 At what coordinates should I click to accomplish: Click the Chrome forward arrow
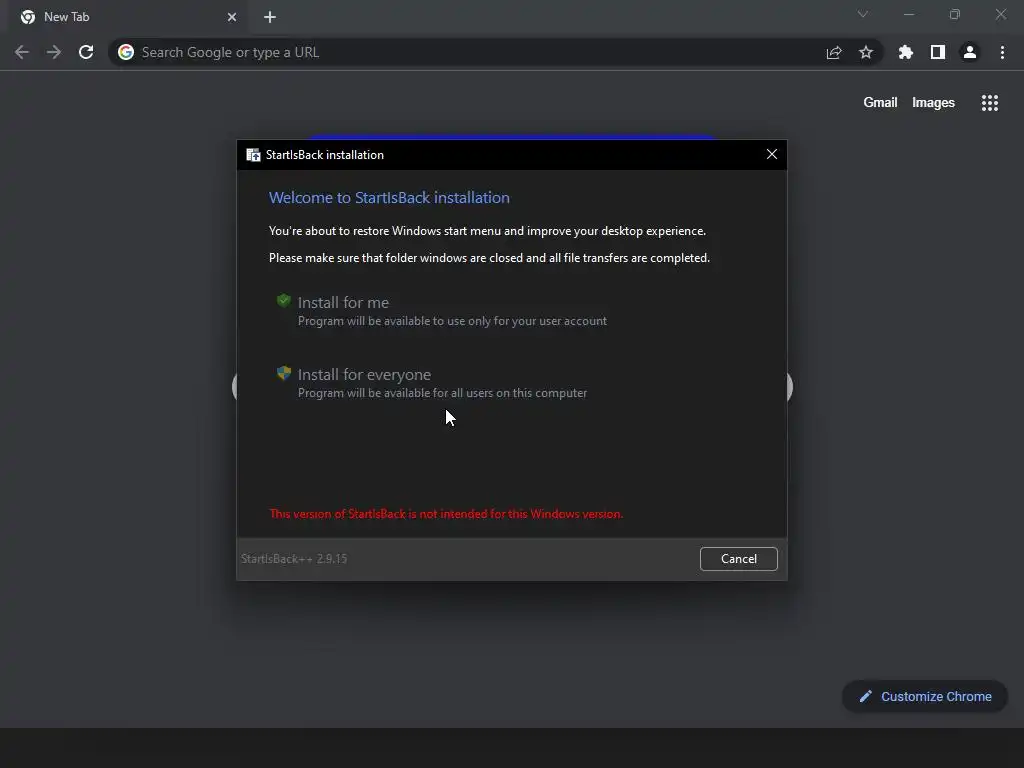[x=54, y=52]
